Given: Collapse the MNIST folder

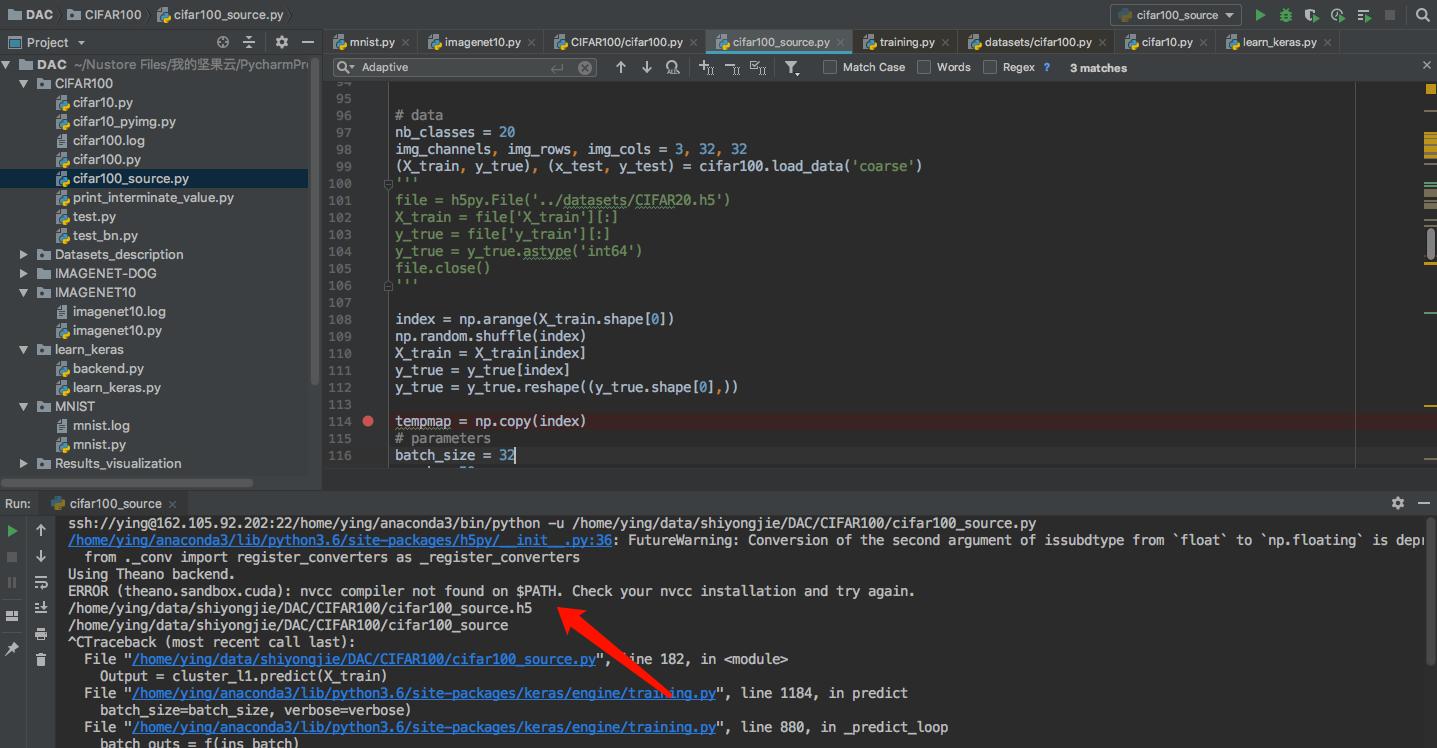Looking at the screenshot, I should click(24, 406).
